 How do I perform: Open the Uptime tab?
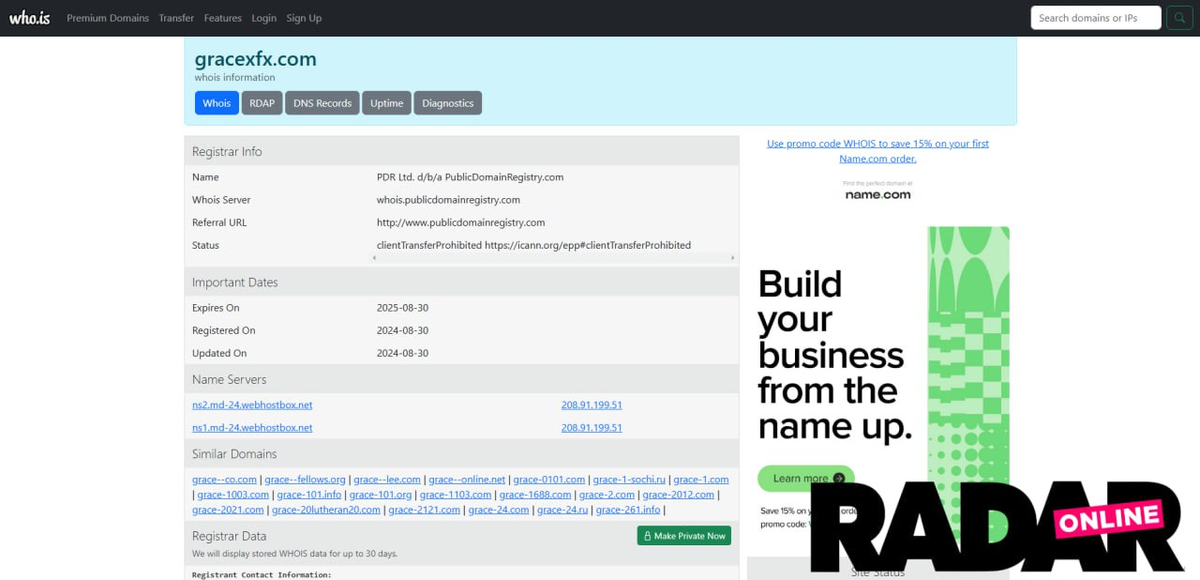pyautogui.click(x=387, y=103)
